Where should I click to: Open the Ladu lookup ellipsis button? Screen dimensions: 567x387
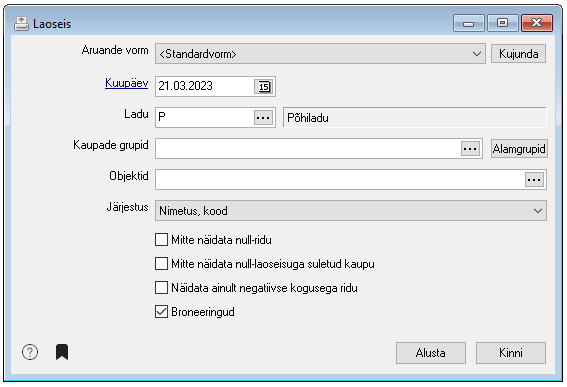pos(263,118)
